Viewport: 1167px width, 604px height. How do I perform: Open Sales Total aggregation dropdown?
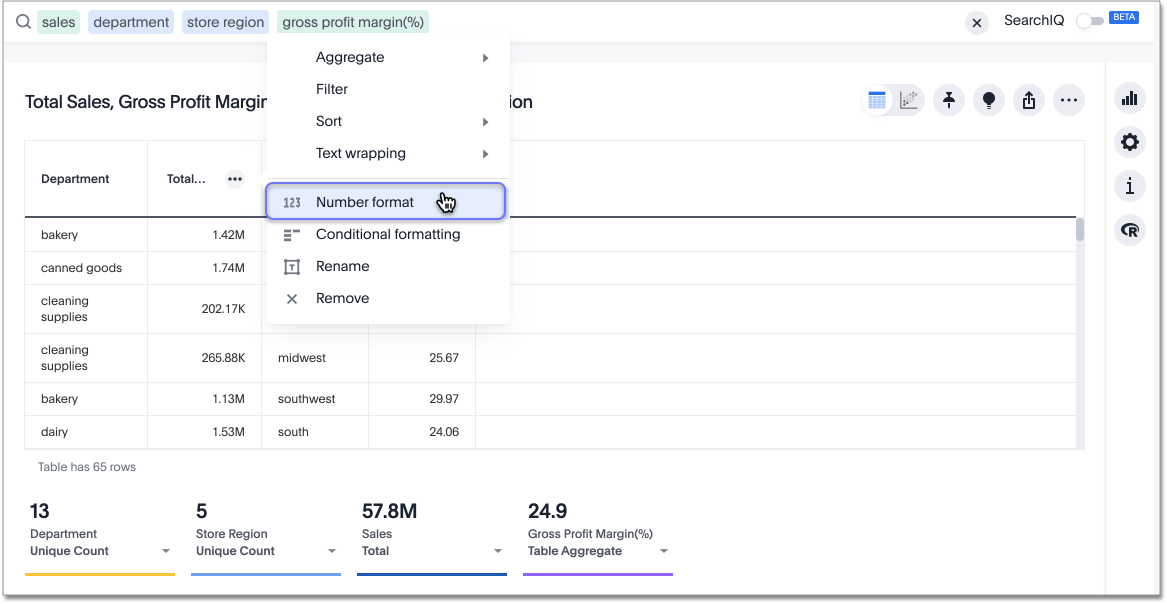[x=497, y=551]
